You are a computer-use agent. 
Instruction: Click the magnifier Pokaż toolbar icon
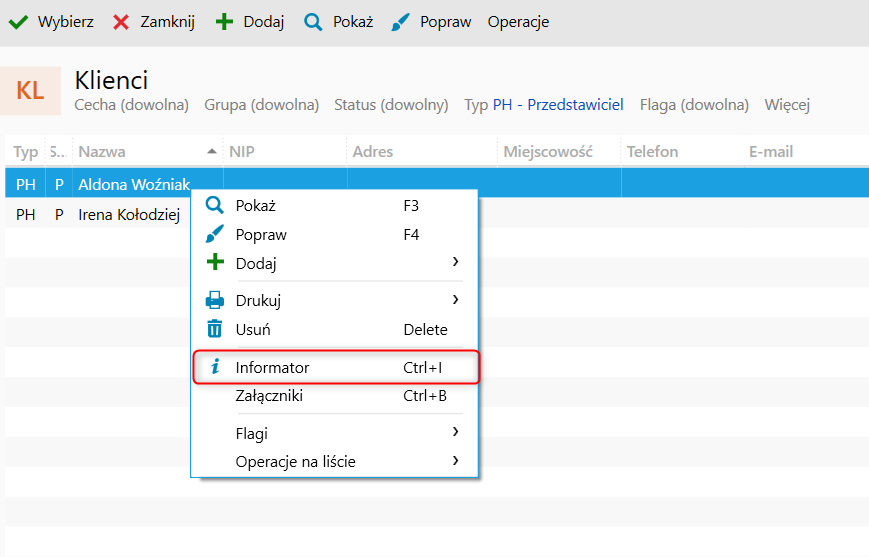click(313, 22)
